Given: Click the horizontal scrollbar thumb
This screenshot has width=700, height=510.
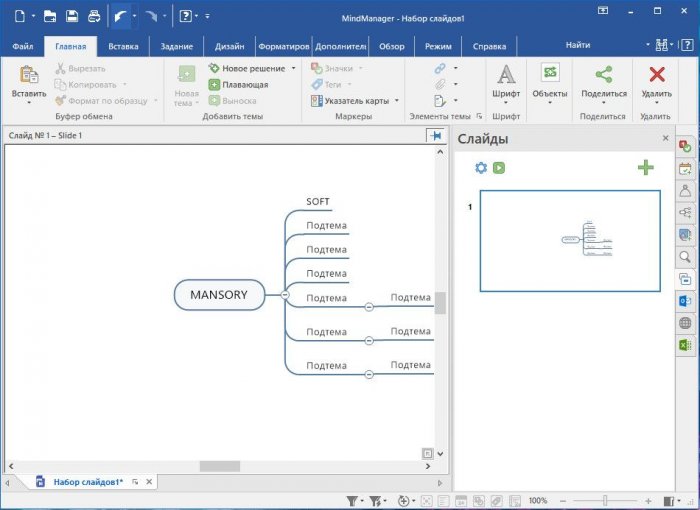Looking at the screenshot, I should point(220,466).
